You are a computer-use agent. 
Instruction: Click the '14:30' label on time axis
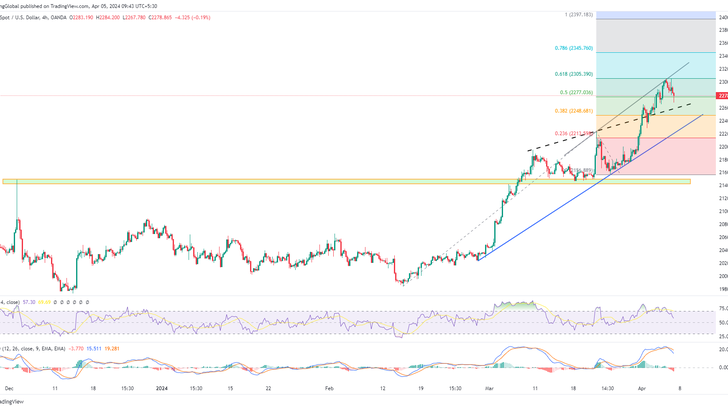tap(608, 388)
